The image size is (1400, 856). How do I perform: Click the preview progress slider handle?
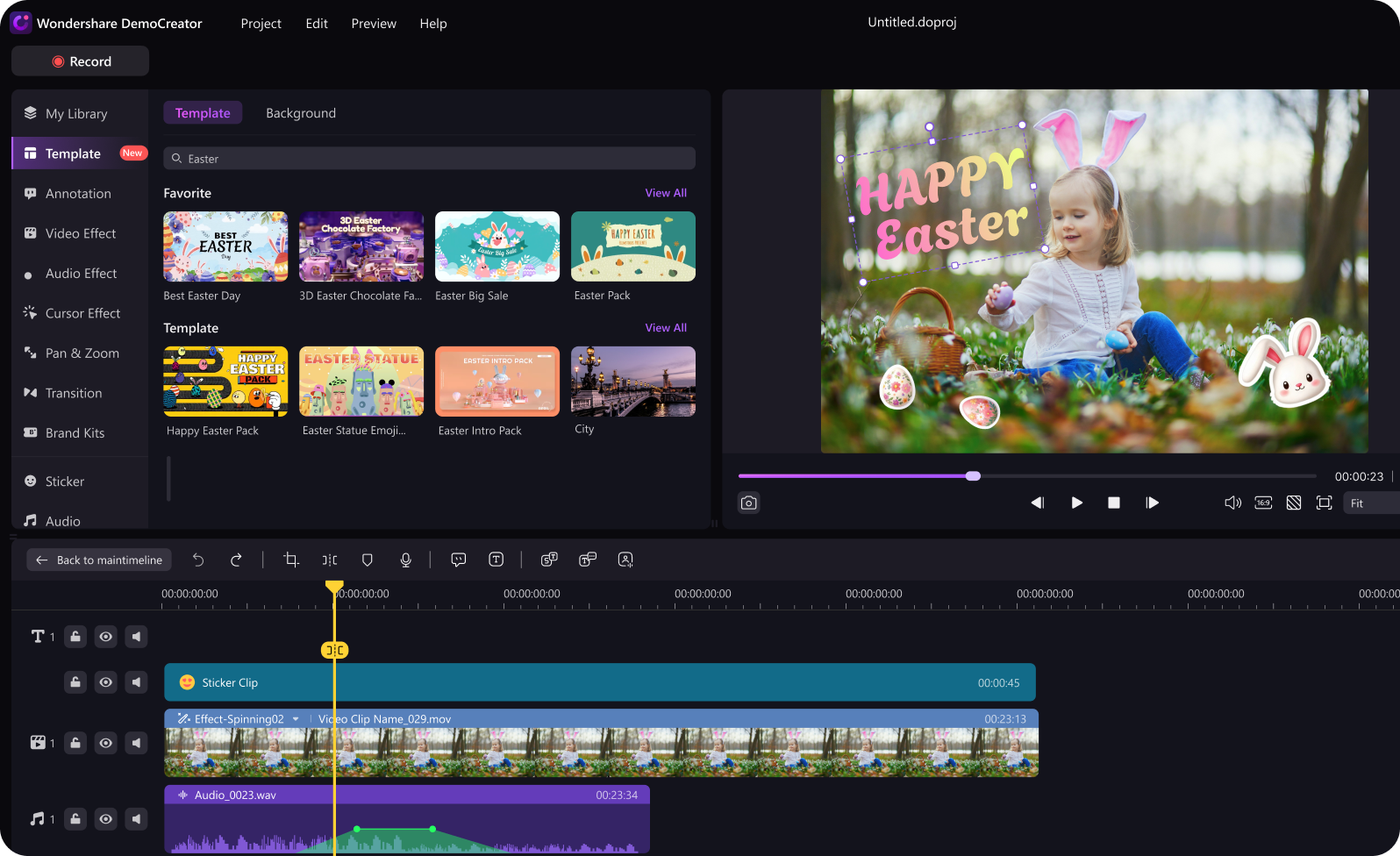tap(973, 476)
